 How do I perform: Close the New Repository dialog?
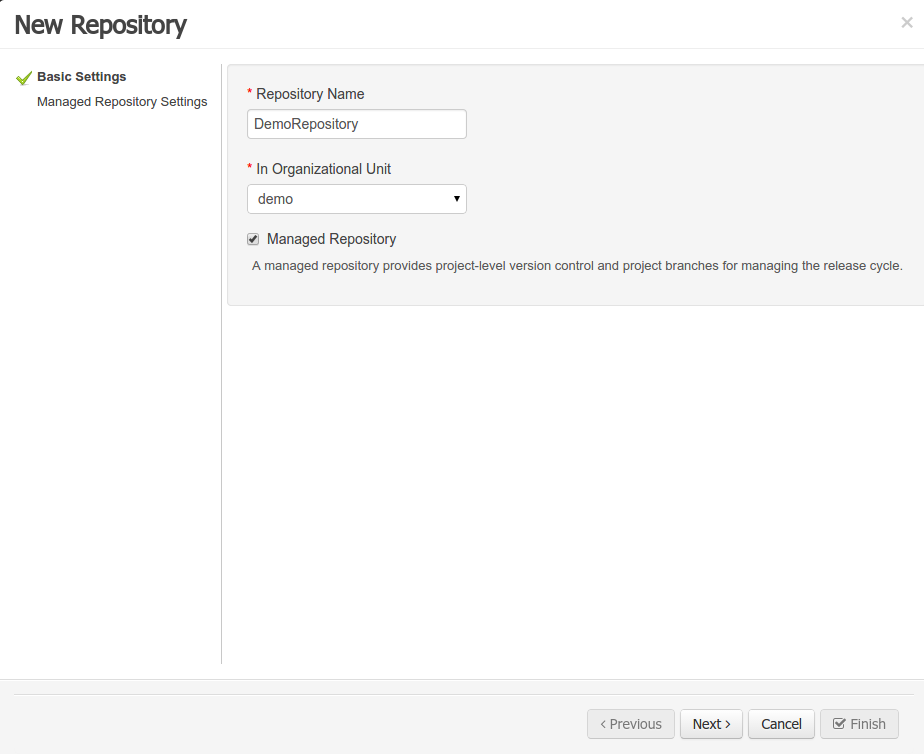[906, 23]
